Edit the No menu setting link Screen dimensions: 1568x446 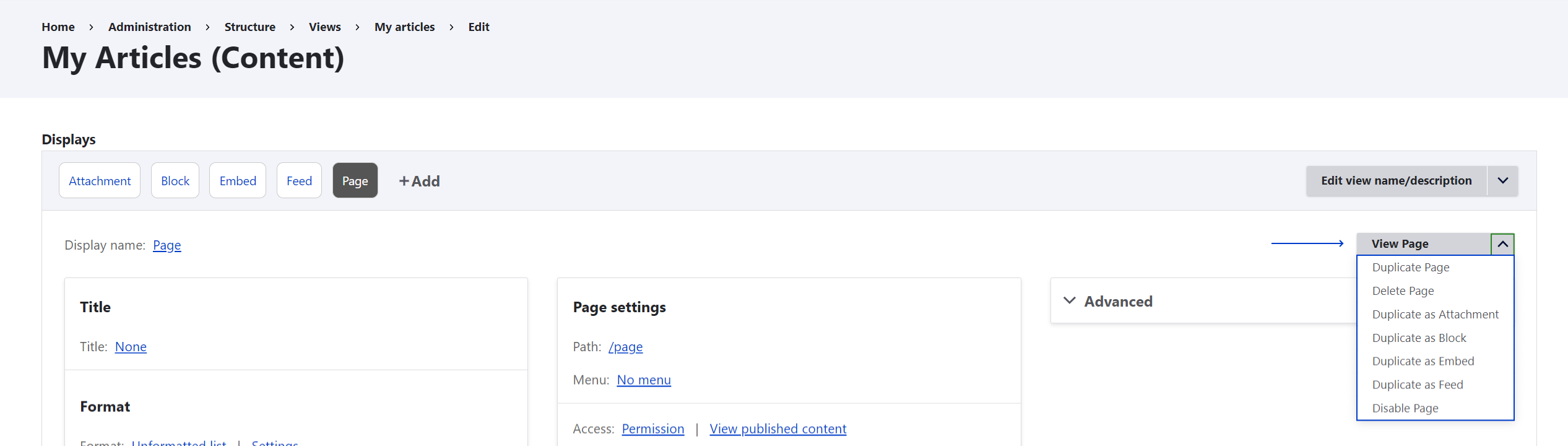(x=644, y=380)
